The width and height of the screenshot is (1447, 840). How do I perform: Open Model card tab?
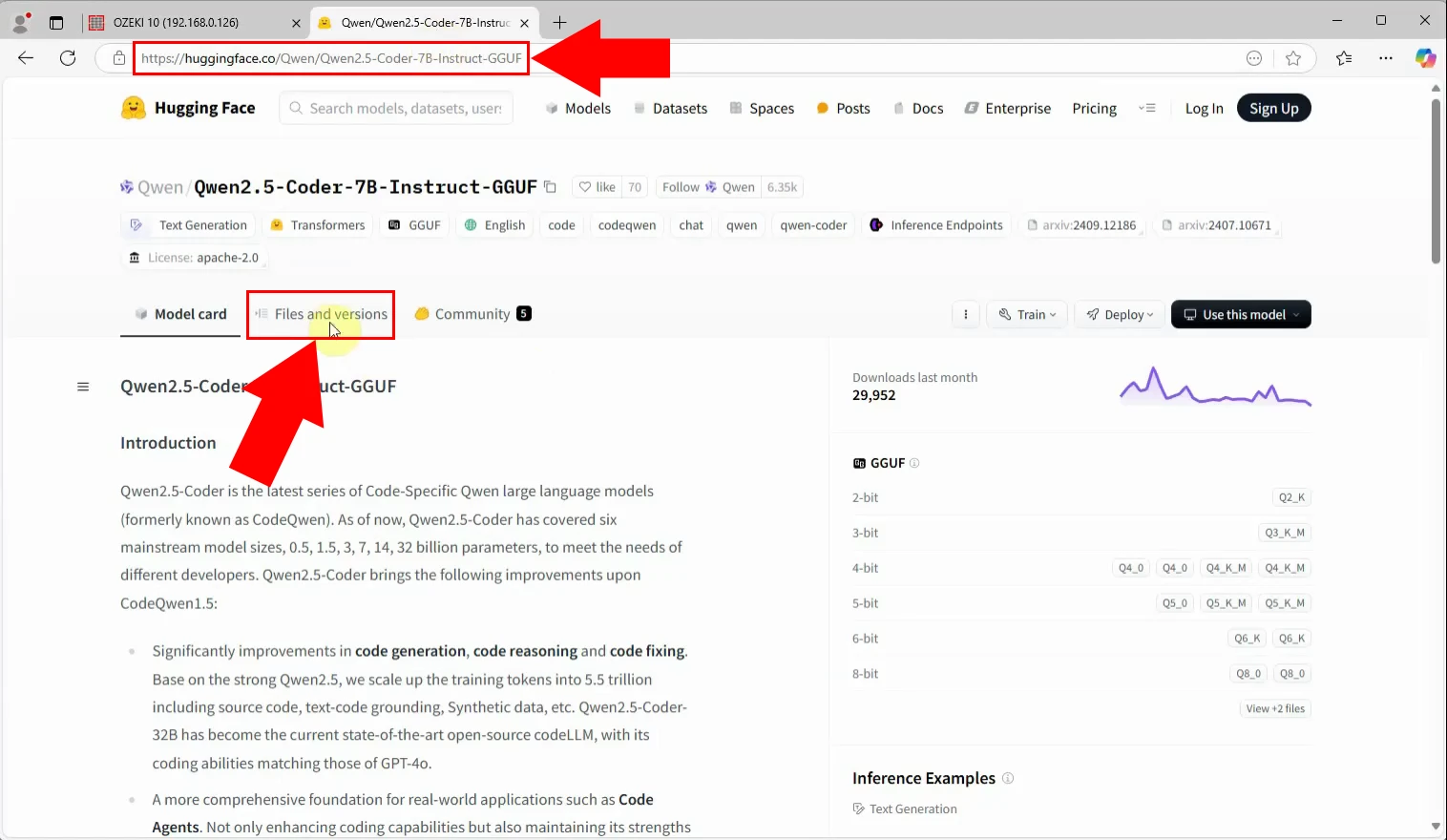pyautogui.click(x=180, y=314)
